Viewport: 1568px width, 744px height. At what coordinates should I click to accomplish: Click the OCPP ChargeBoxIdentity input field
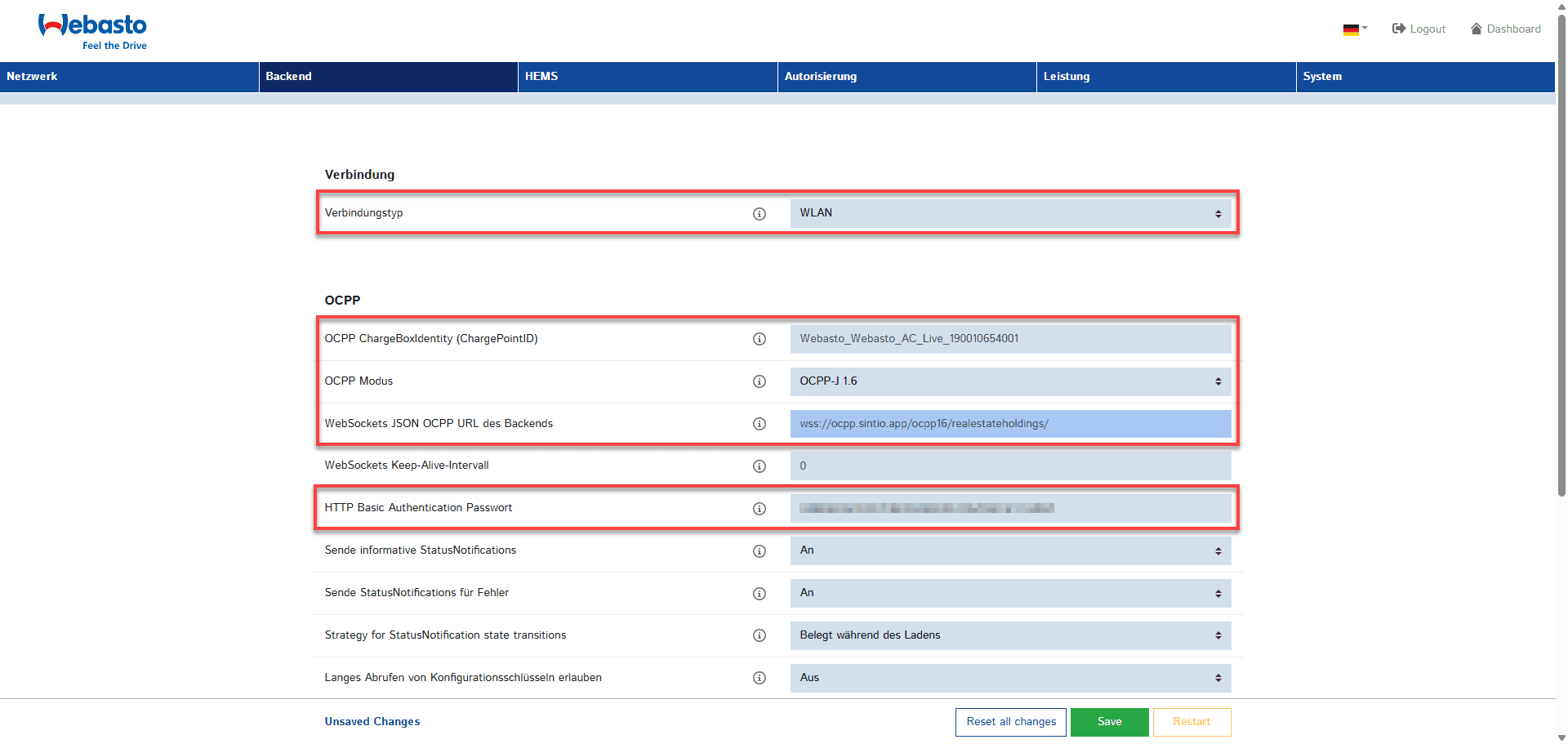1010,339
